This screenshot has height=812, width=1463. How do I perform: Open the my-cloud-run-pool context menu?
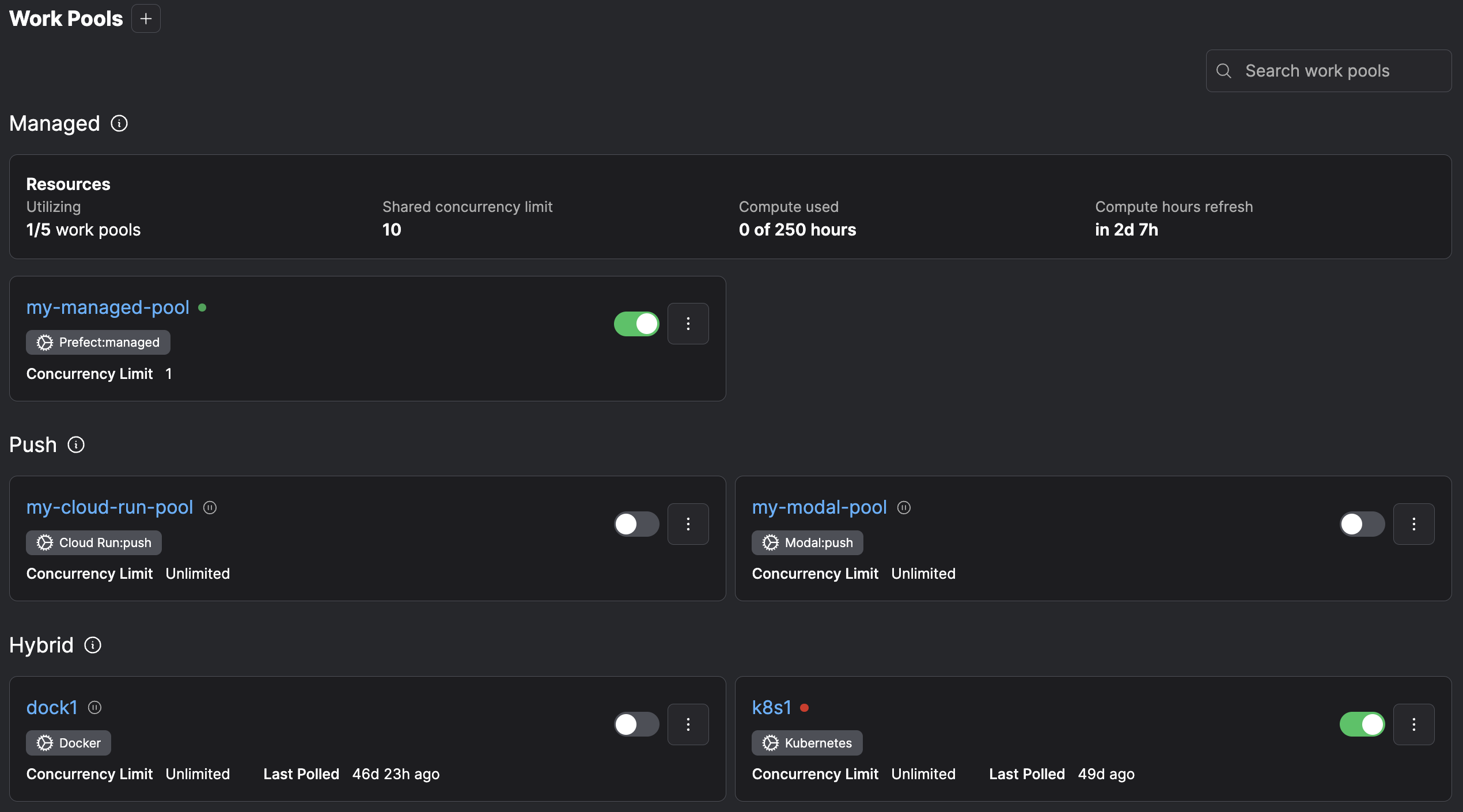688,524
